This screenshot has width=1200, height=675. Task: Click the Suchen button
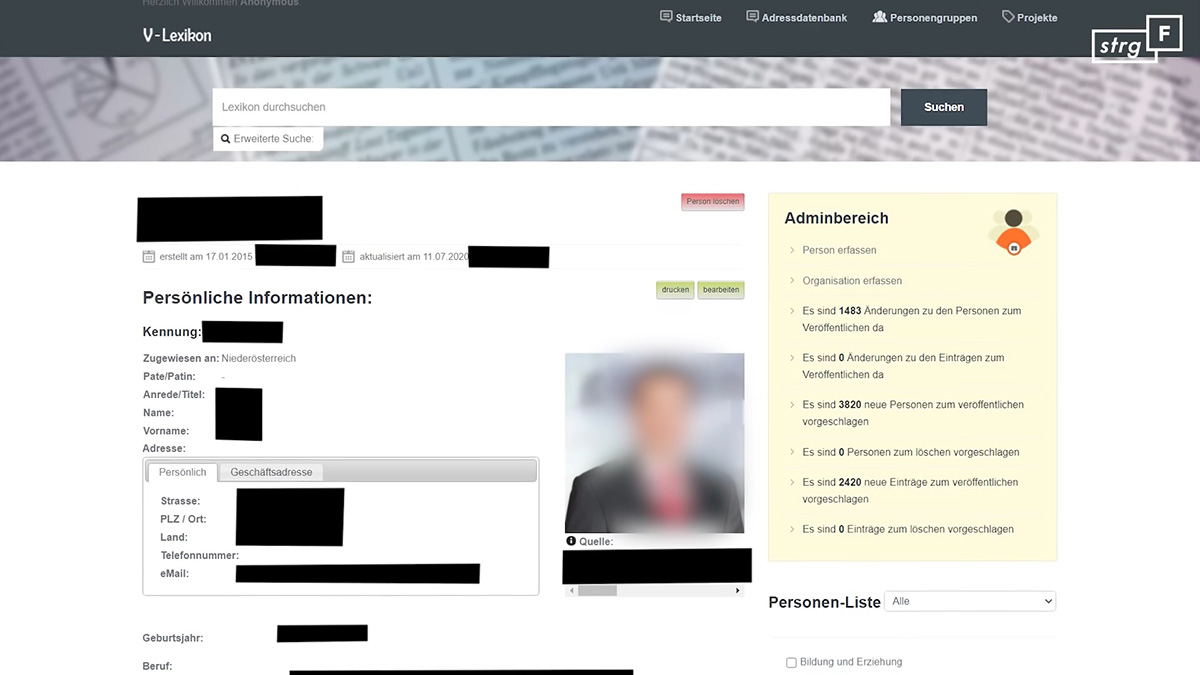[944, 107]
